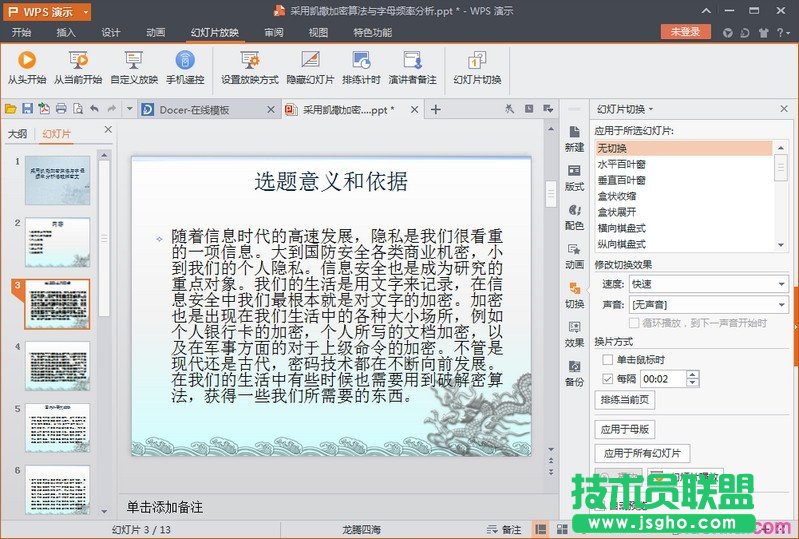
Task: Open the 切换 transition sidebar panel
Action: (574, 295)
